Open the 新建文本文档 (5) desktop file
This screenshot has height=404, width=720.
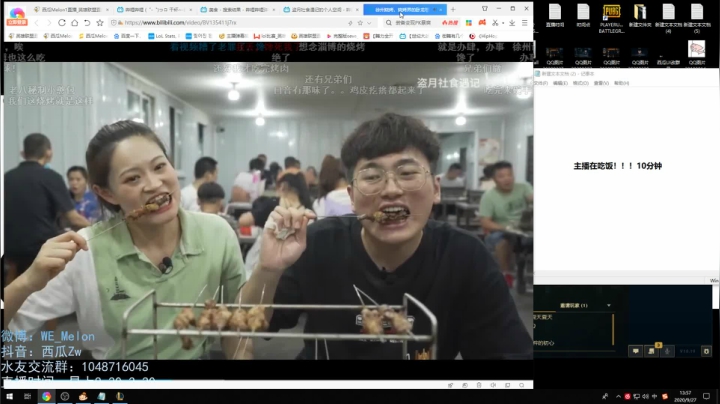click(x=697, y=18)
